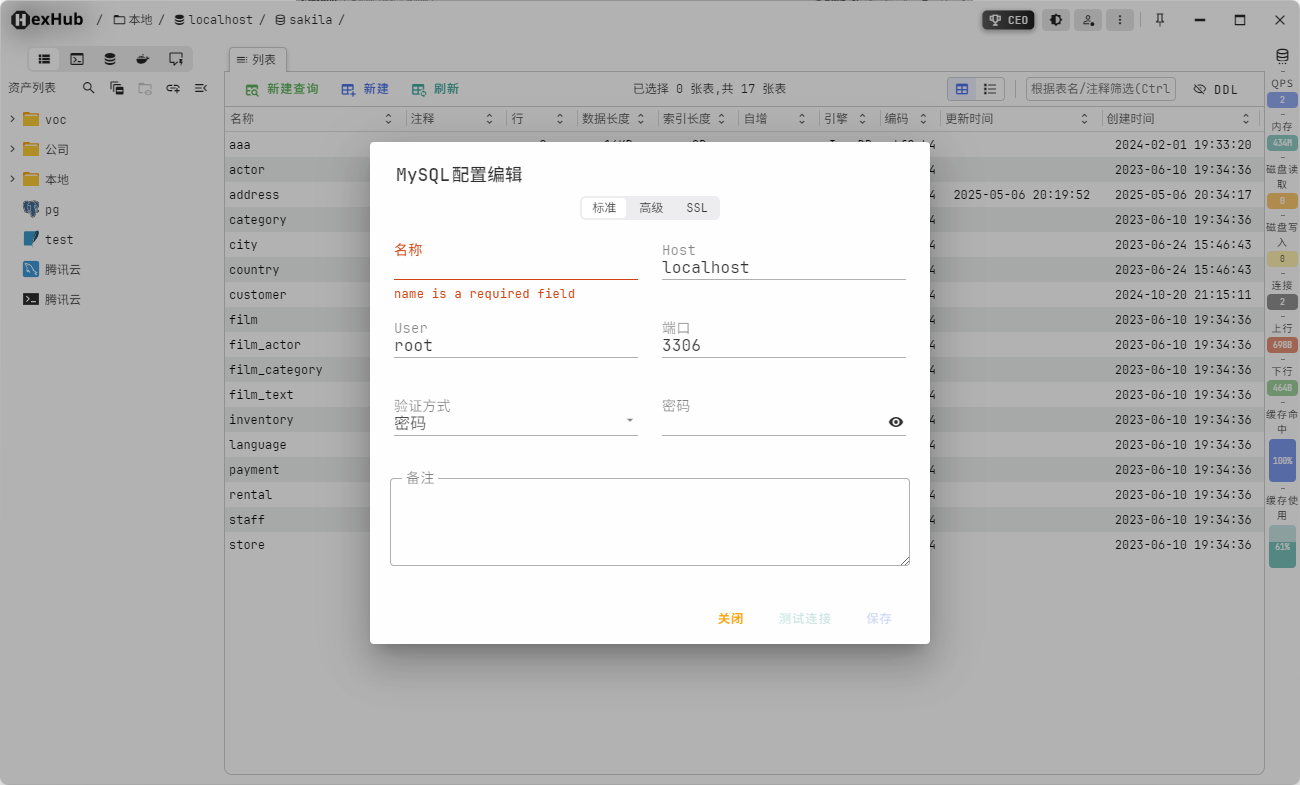Switch to the SSL tab

pos(696,208)
